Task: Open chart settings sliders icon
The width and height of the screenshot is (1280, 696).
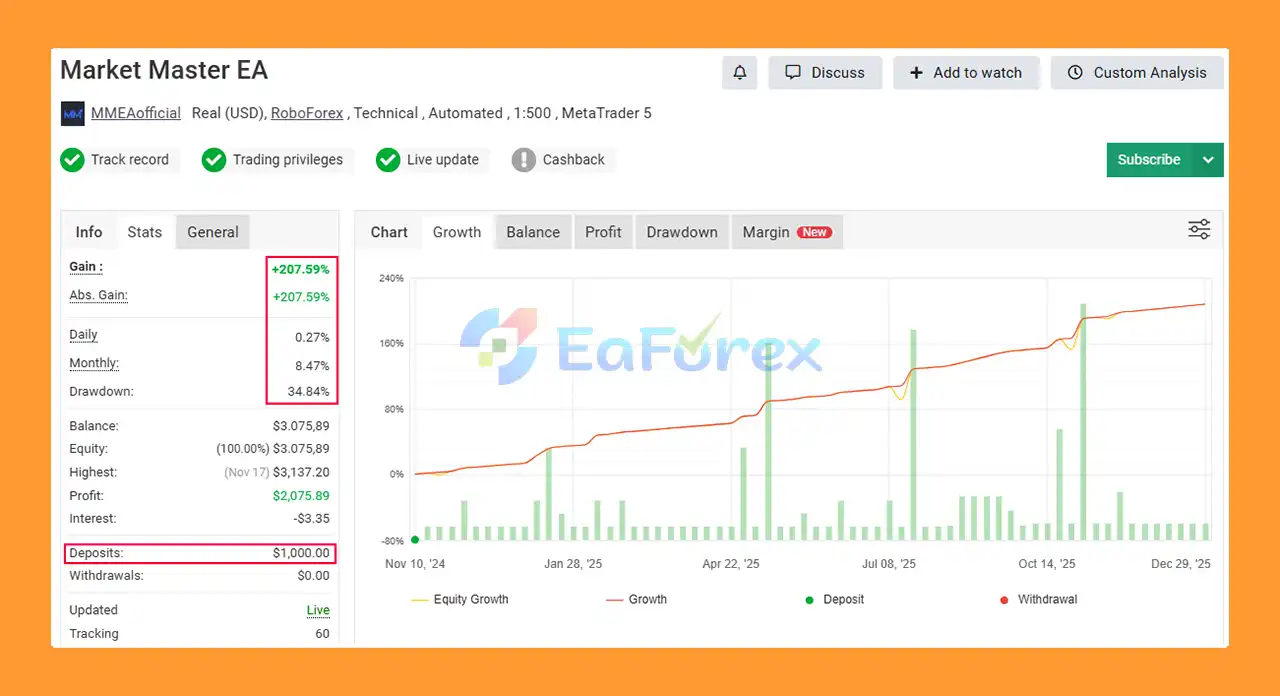Action: pyautogui.click(x=1199, y=230)
